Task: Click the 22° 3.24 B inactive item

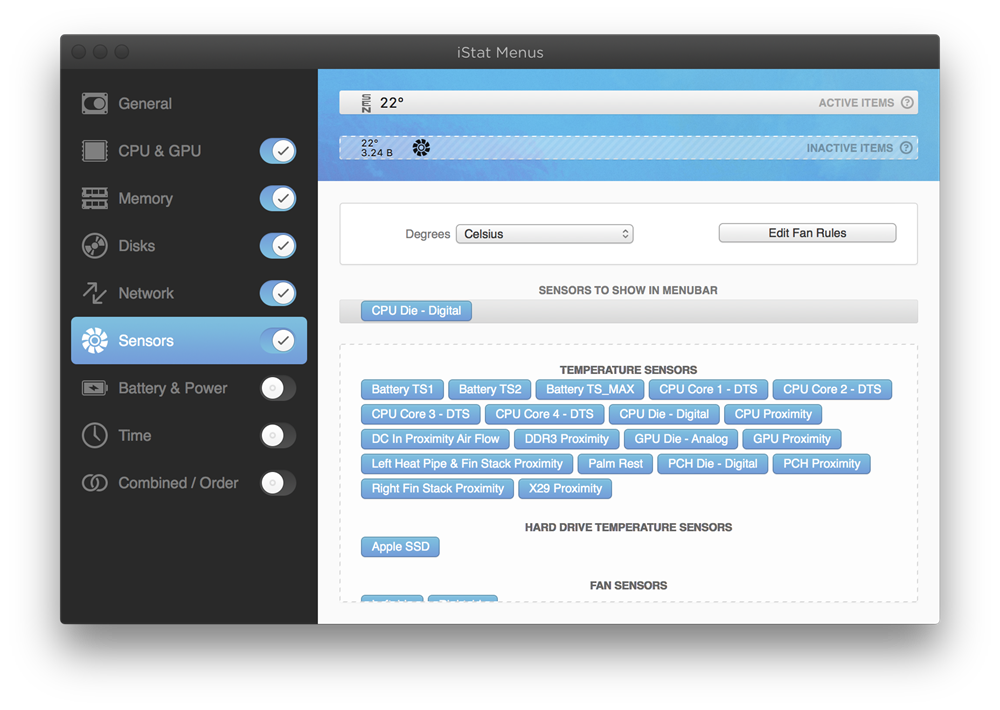Action: (377, 148)
